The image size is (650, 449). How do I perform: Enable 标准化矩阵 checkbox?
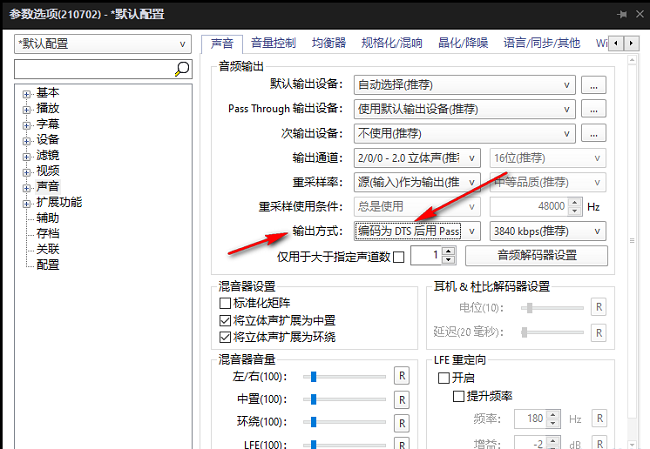coord(225,303)
